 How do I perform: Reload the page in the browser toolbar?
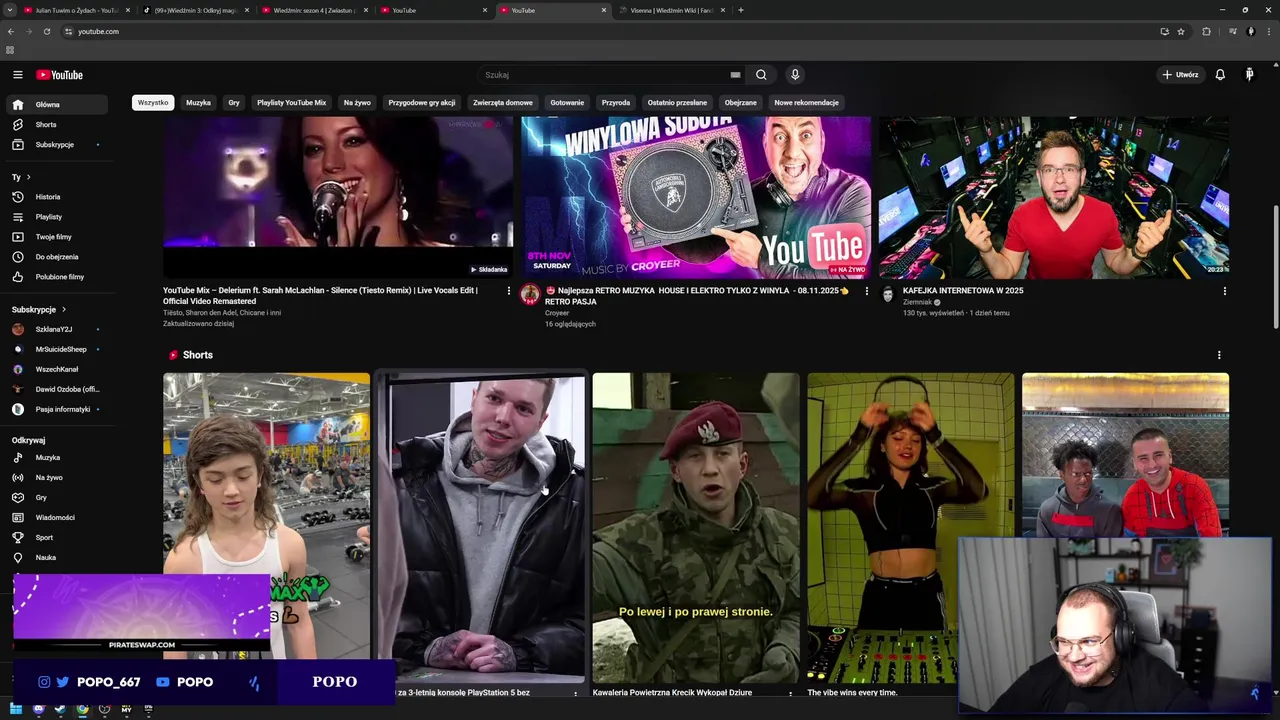pos(47,31)
